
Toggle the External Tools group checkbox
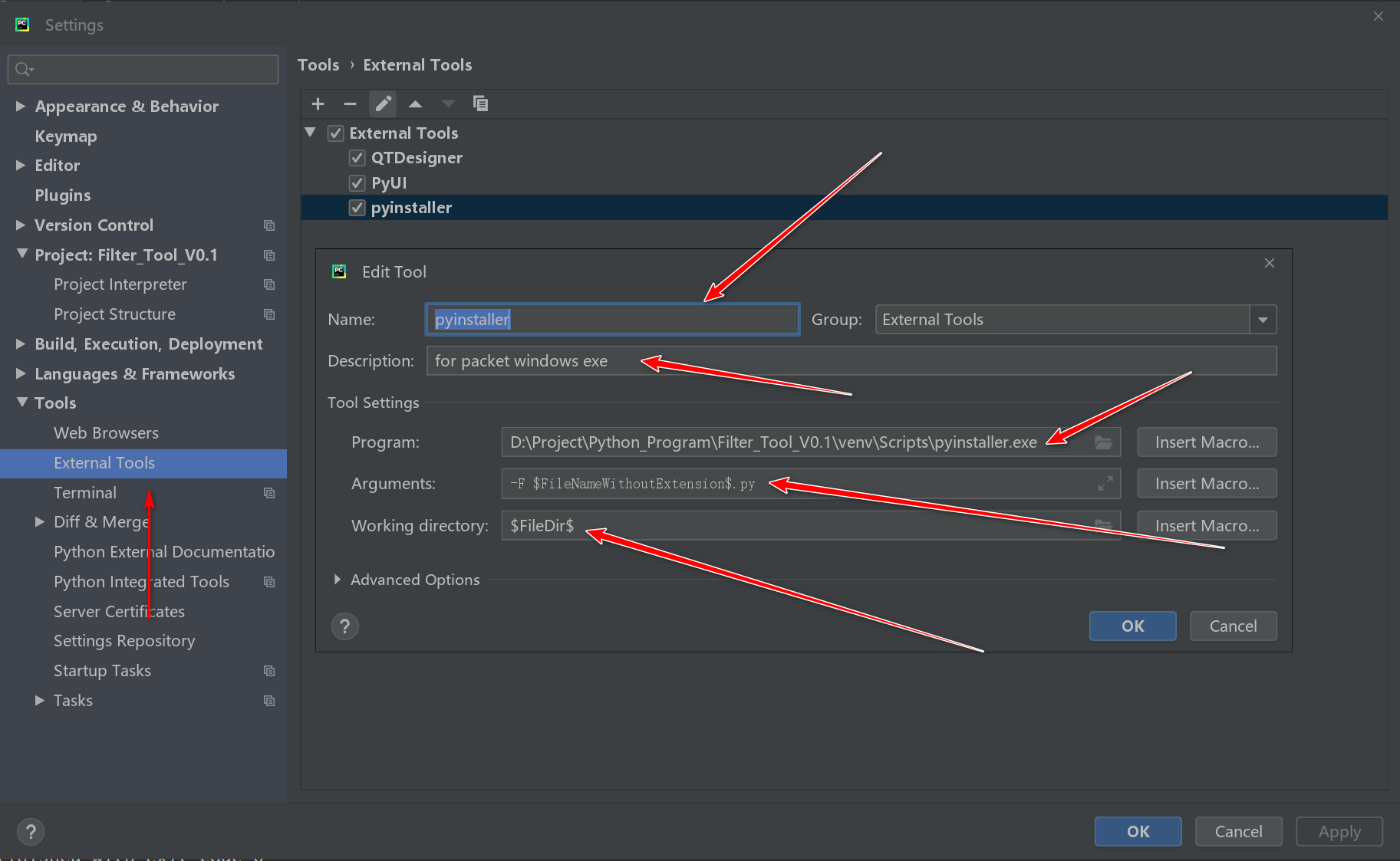(x=335, y=132)
